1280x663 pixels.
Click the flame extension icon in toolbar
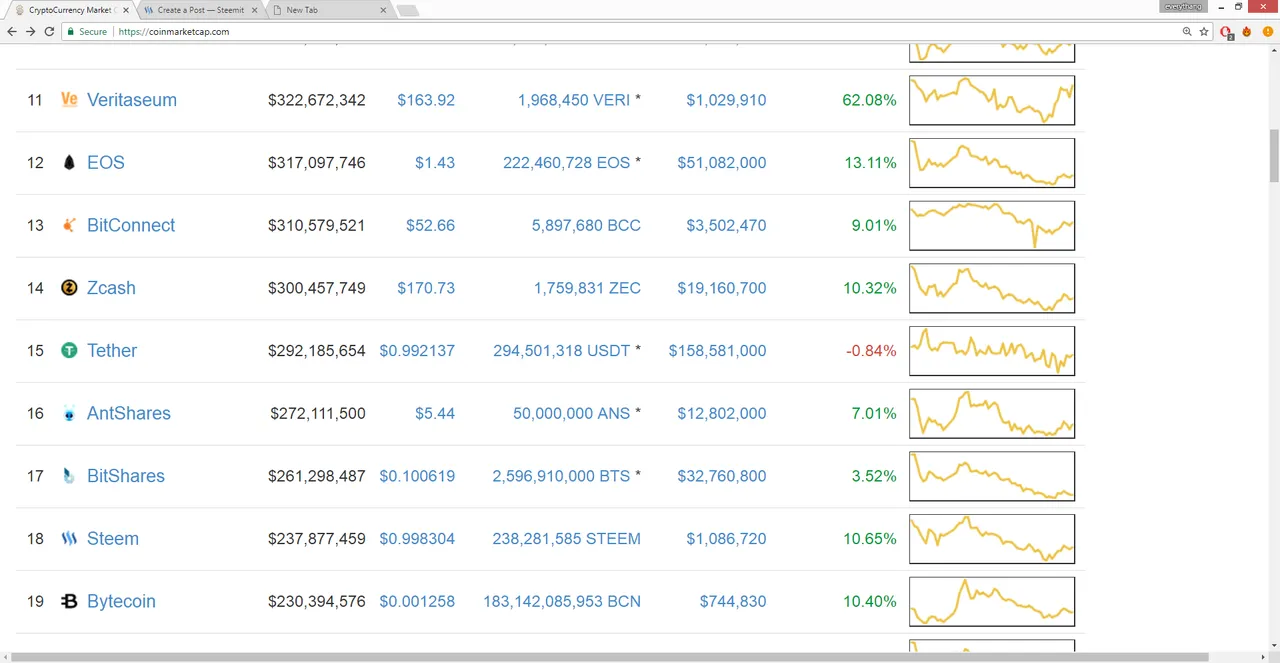tap(1246, 32)
